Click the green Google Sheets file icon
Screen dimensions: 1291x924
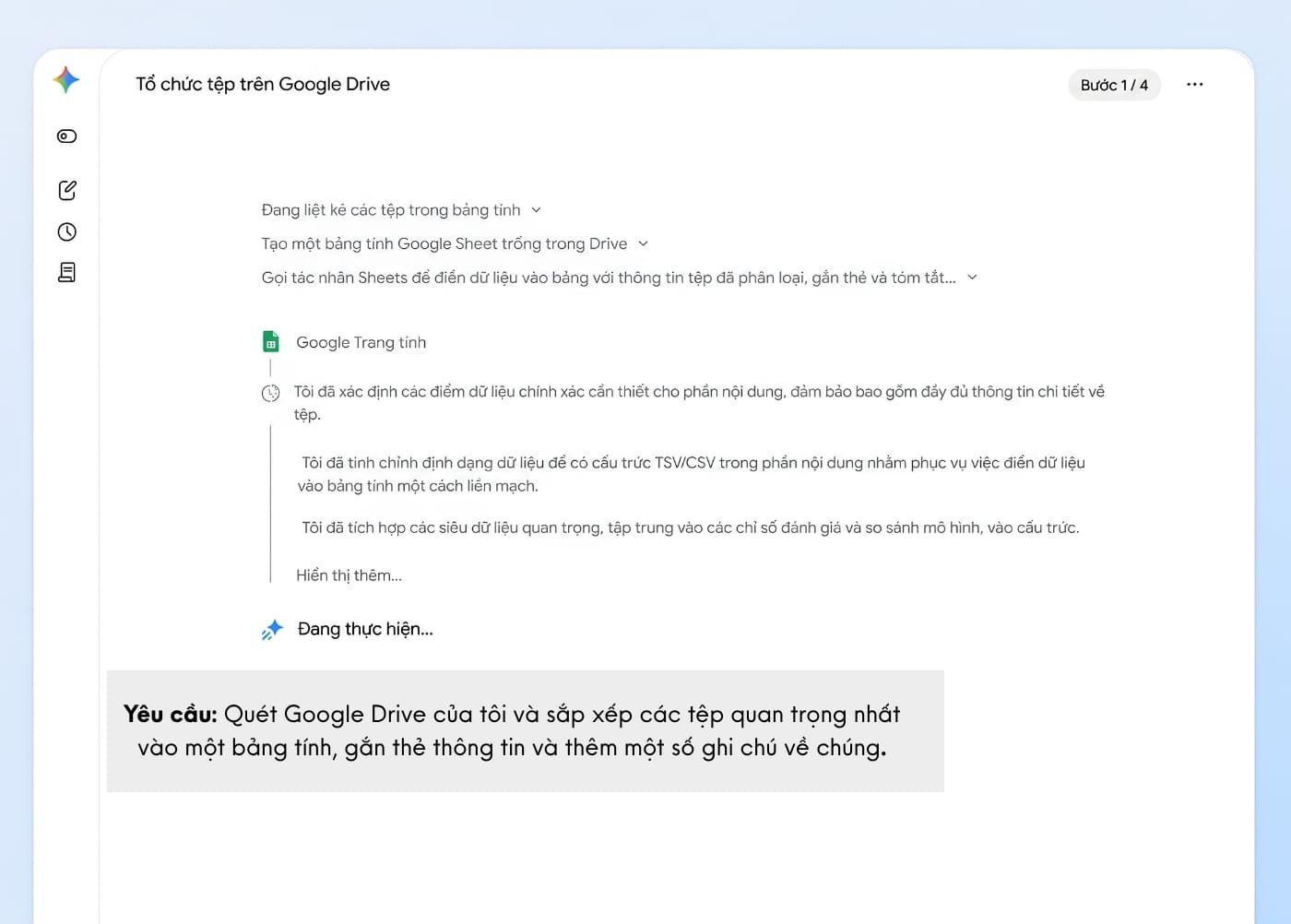(x=270, y=342)
